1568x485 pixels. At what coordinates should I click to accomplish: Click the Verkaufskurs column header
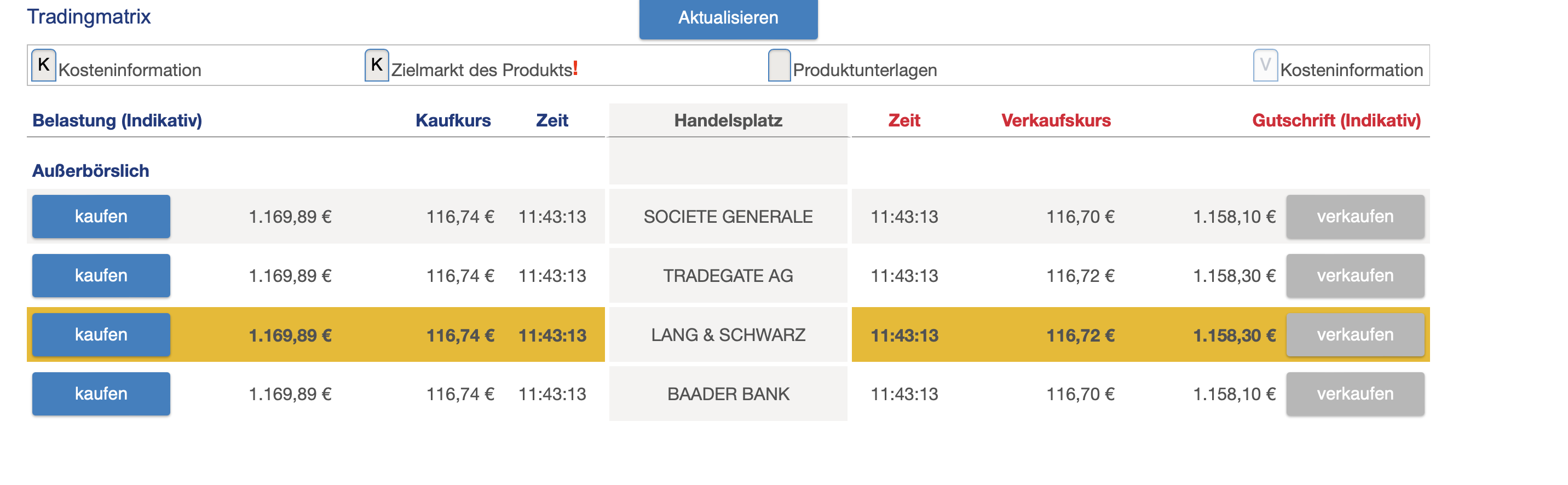click(x=1056, y=120)
